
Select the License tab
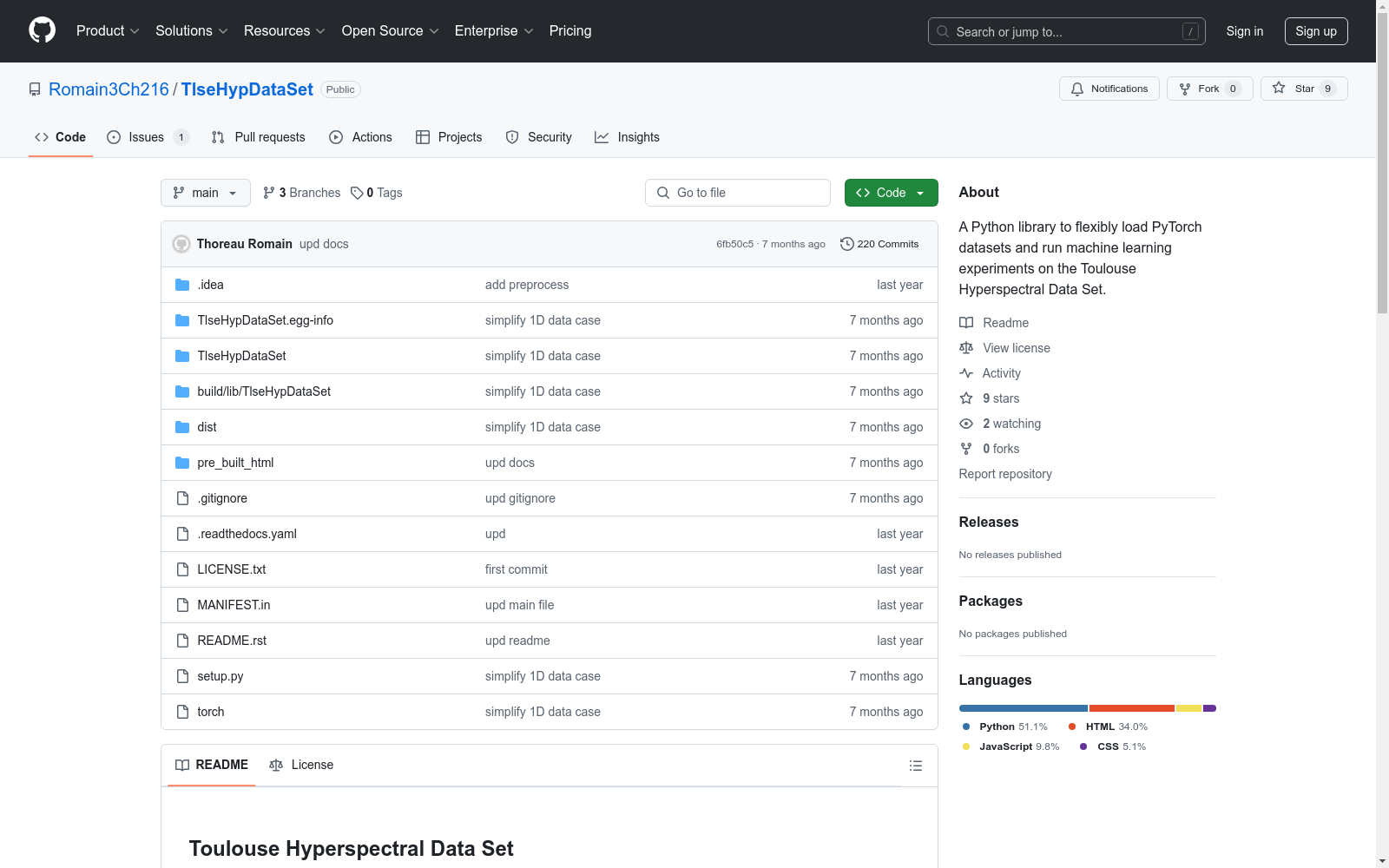point(301,765)
